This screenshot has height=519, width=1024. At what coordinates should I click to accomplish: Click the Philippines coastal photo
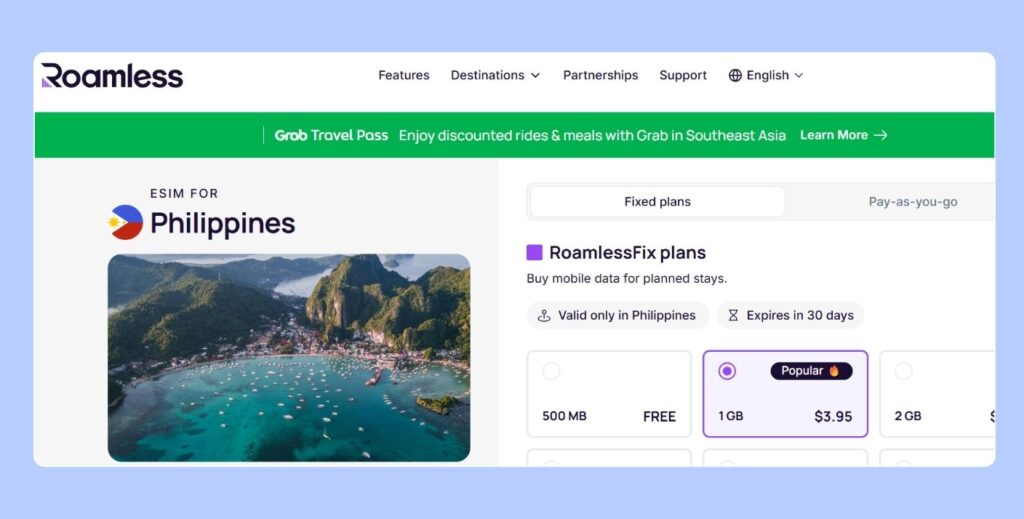pyautogui.click(x=289, y=358)
